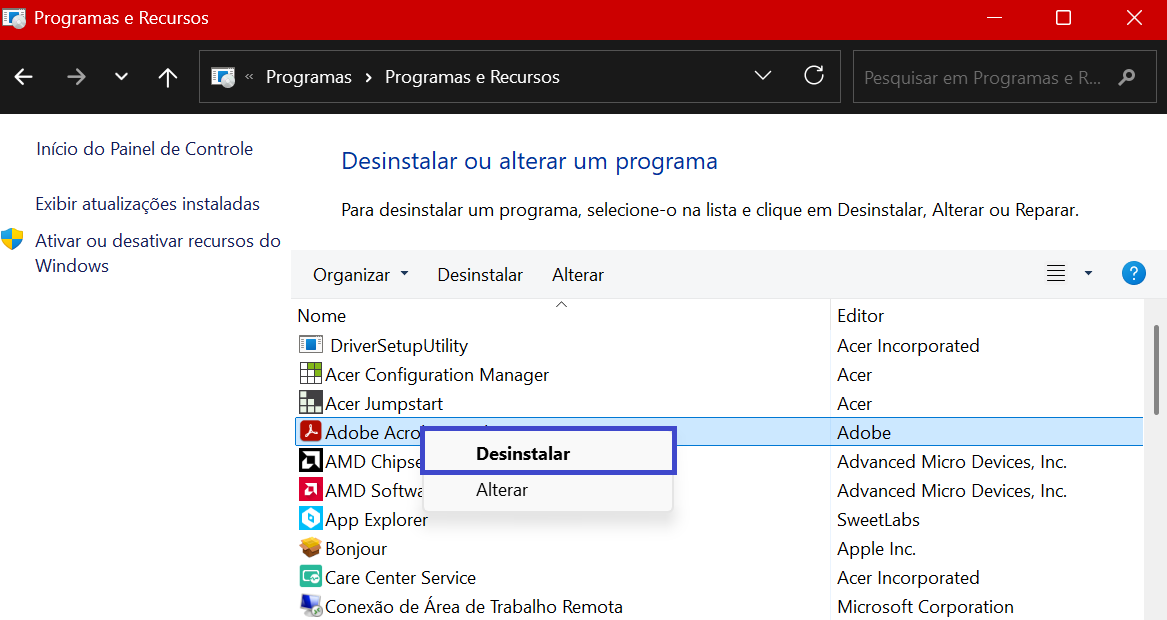The height and width of the screenshot is (620, 1167).
Task: Click Apple Inc. publisher cell
Action: (876, 549)
